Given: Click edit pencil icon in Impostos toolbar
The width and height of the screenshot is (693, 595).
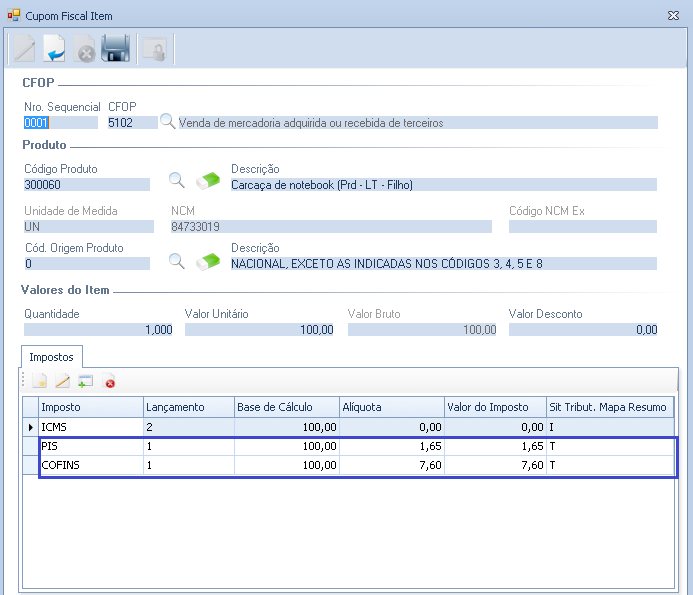Looking at the screenshot, I should point(62,381).
